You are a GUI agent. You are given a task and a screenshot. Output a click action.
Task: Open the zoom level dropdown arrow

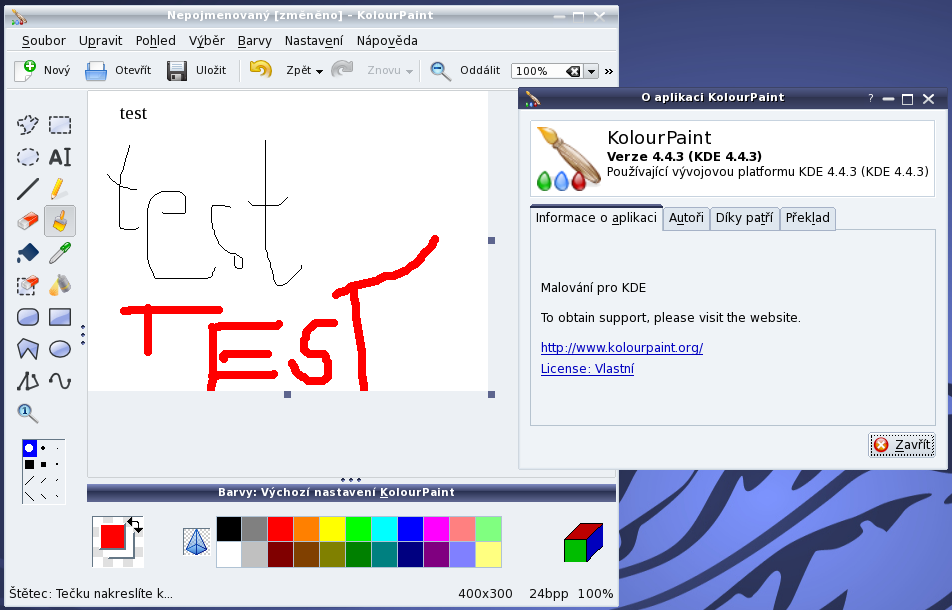pyautogui.click(x=591, y=71)
